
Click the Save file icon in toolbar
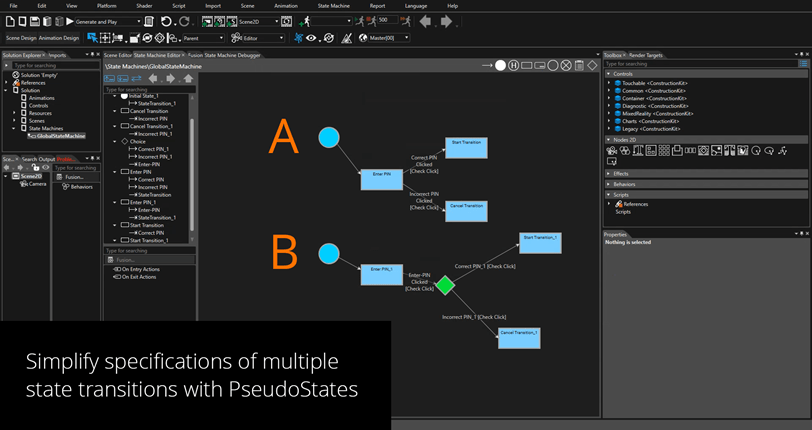(35, 21)
